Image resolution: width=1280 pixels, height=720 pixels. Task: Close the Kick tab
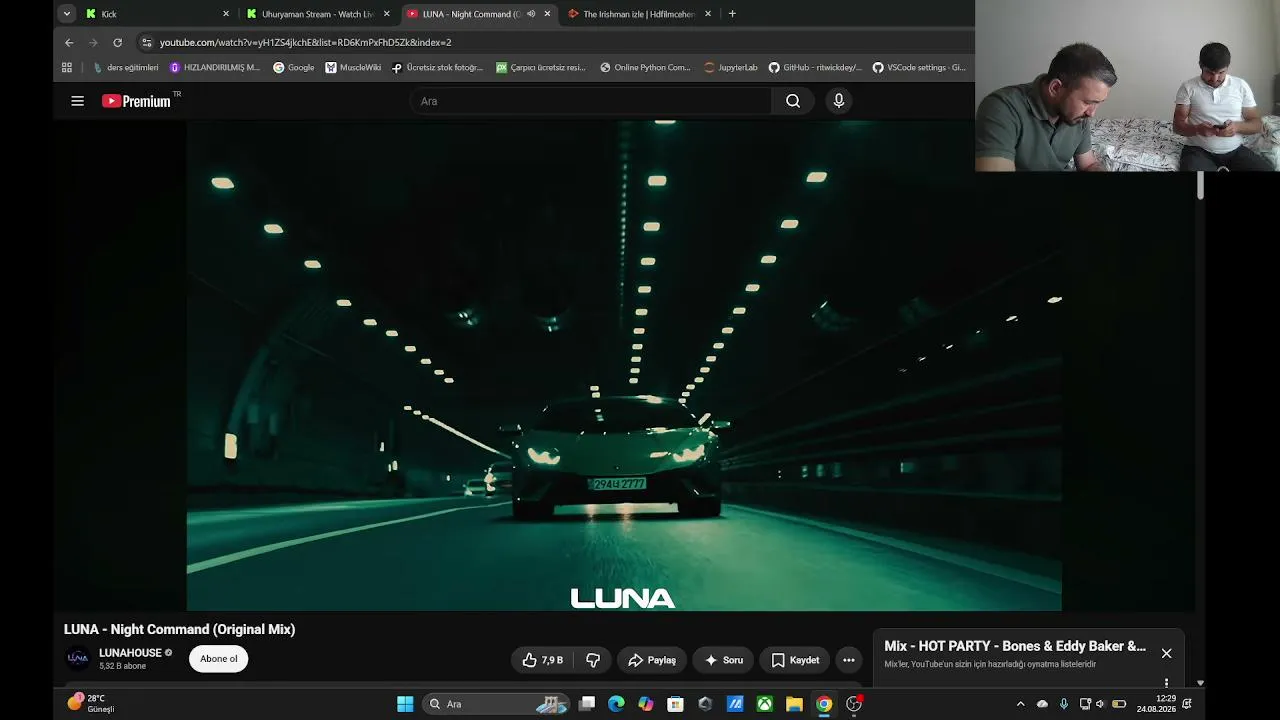(226, 14)
